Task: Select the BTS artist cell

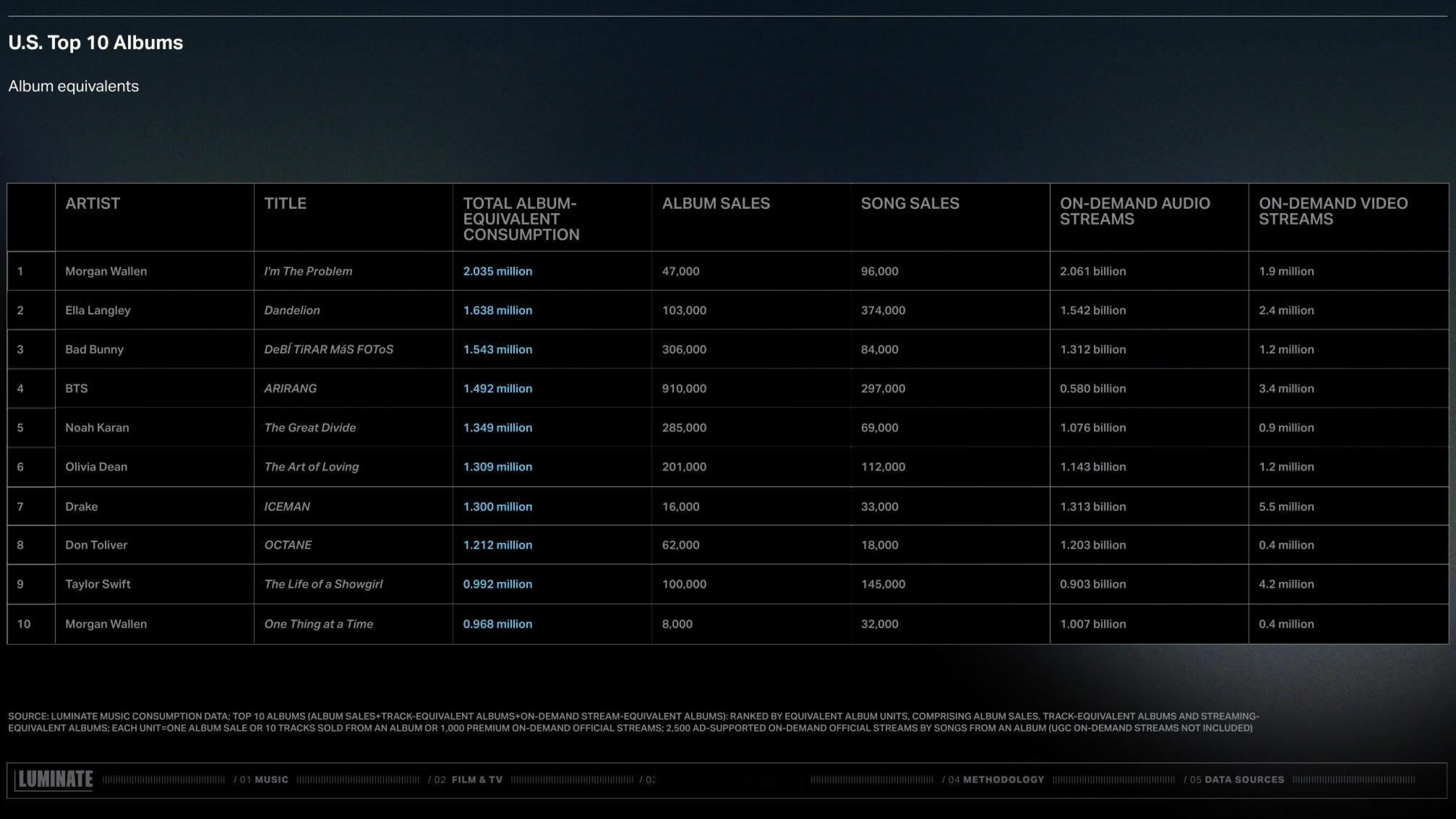Action: tap(76, 388)
